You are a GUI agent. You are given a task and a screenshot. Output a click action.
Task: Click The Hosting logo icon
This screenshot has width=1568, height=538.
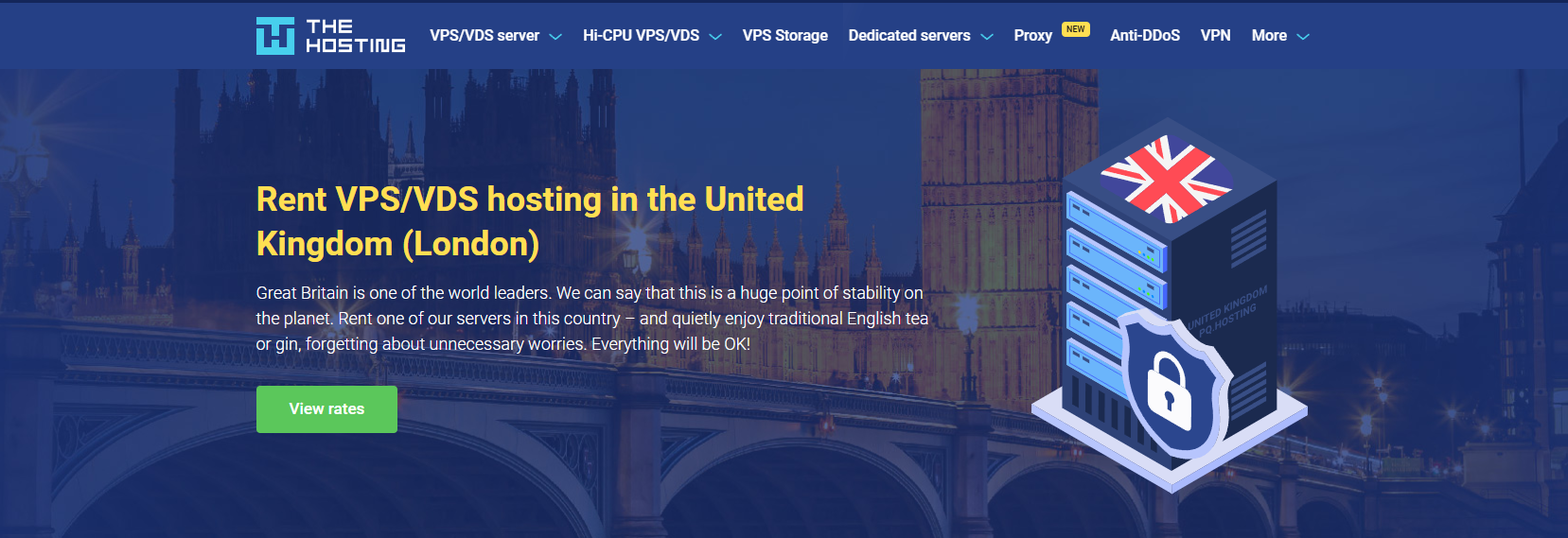point(275,36)
